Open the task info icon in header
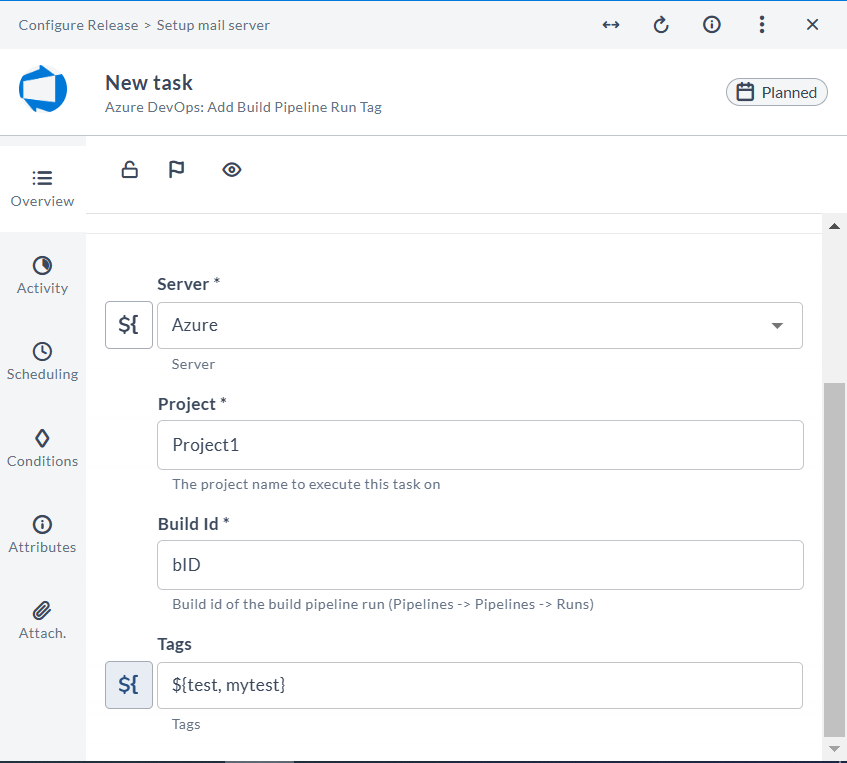Image resolution: width=847 pixels, height=763 pixels. tap(712, 25)
